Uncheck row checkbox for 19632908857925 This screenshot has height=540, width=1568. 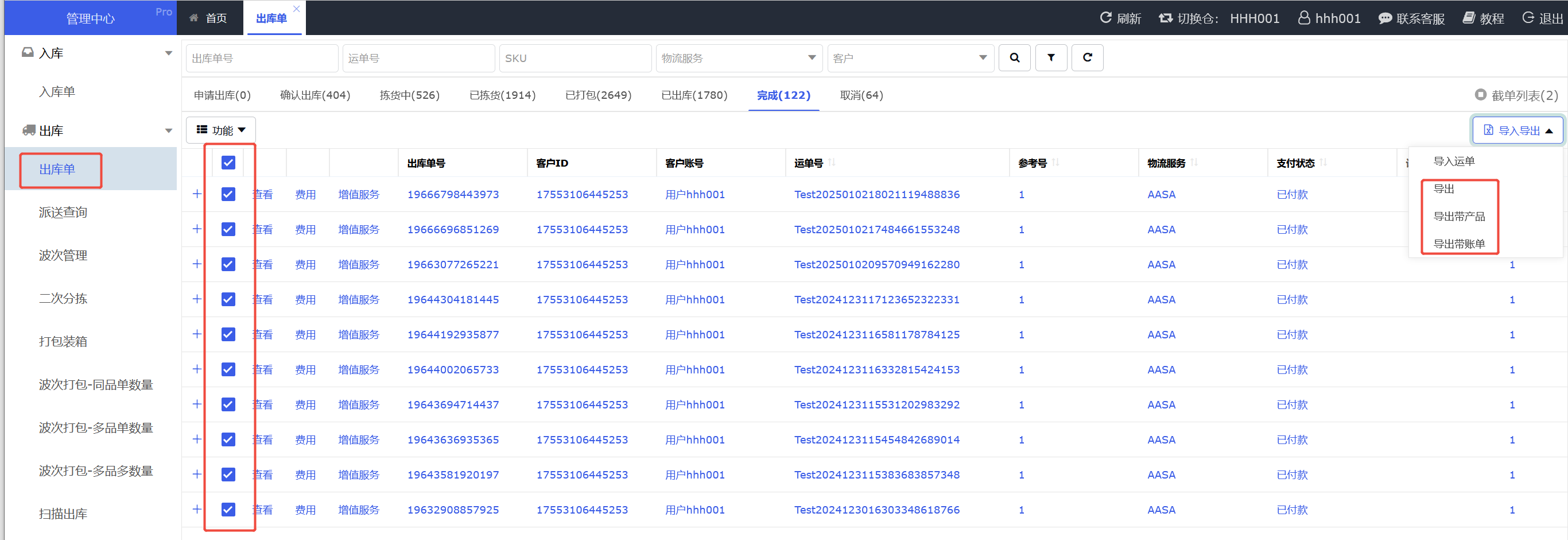click(x=228, y=510)
